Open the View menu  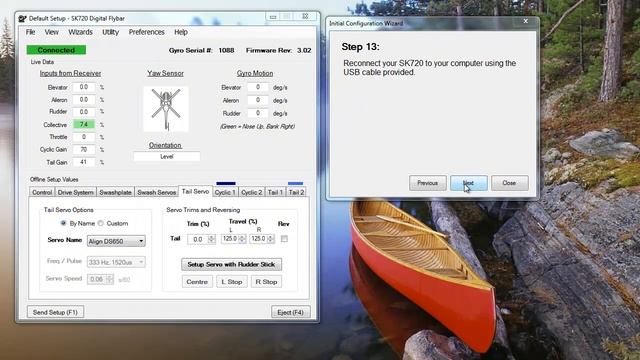[51, 32]
